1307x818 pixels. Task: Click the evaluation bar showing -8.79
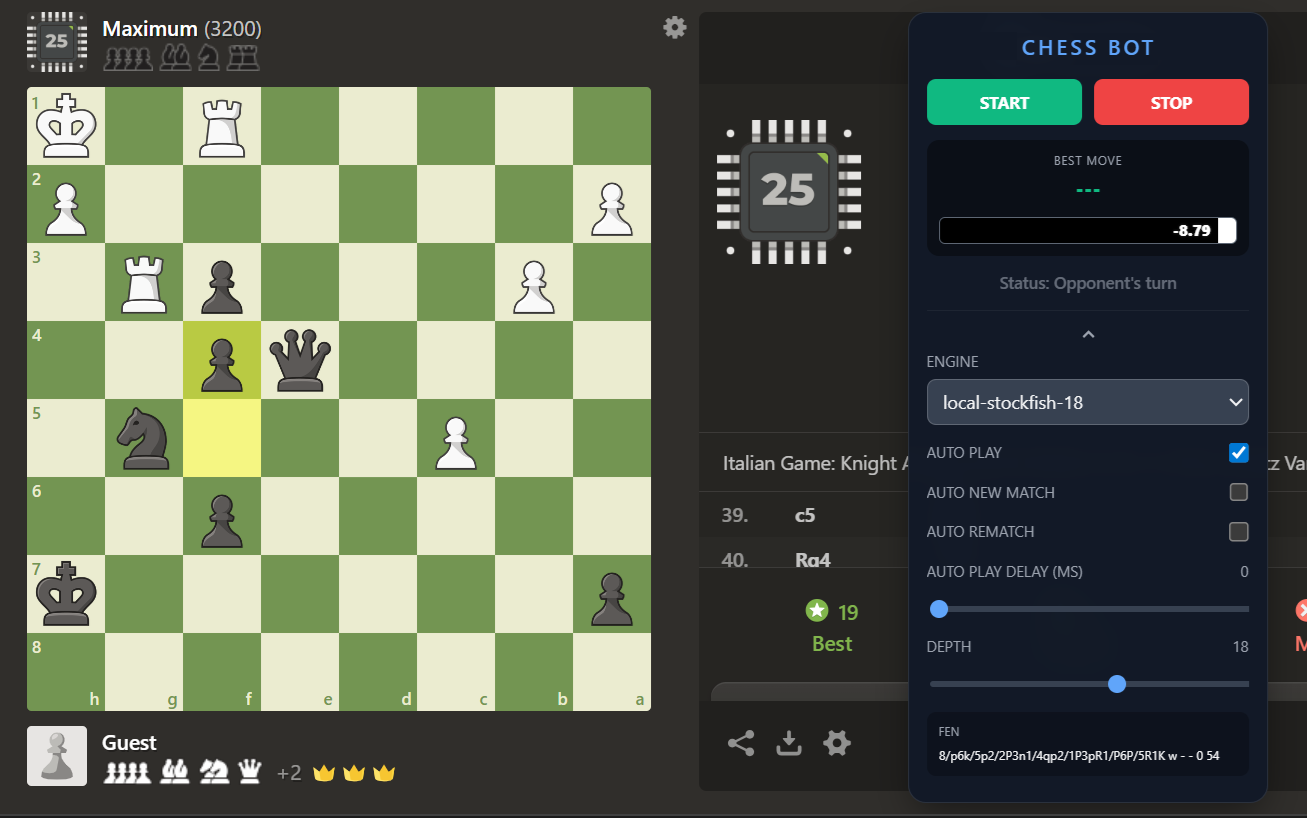point(1088,230)
